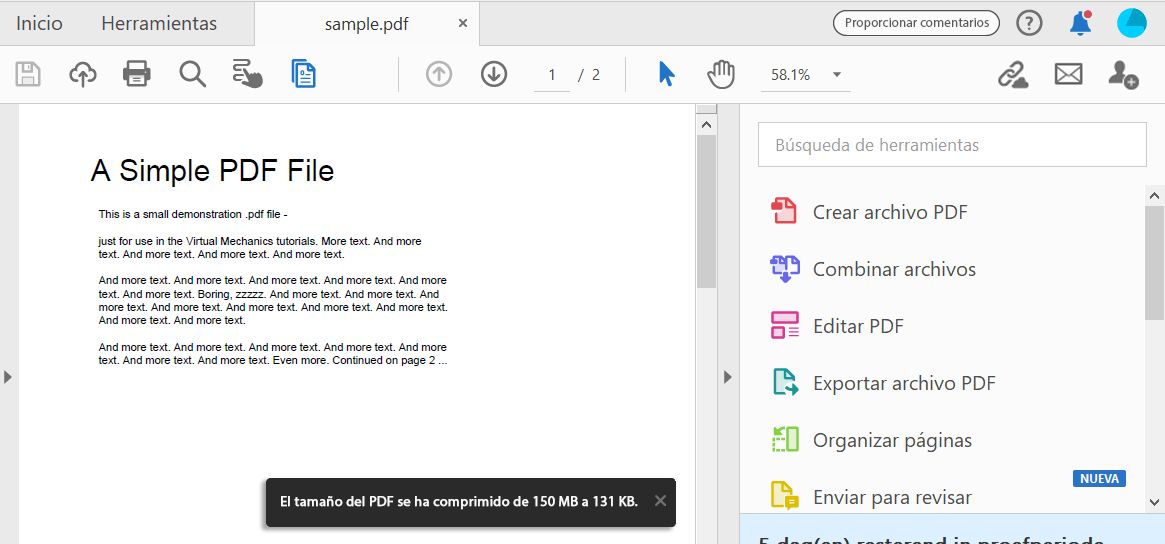
Task: Open notifications bell
Action: coord(1080,23)
